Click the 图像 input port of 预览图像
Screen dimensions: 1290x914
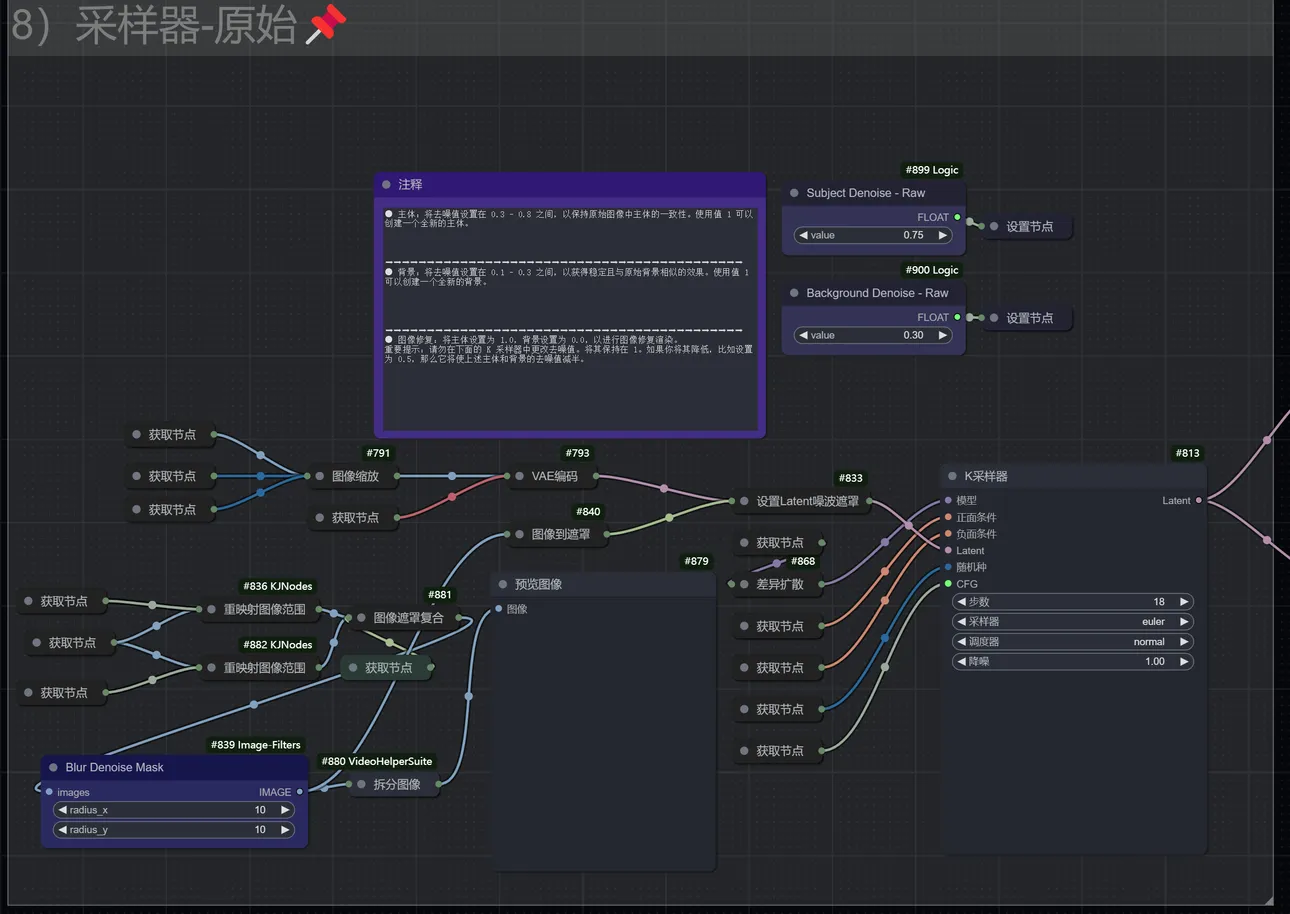[498, 609]
